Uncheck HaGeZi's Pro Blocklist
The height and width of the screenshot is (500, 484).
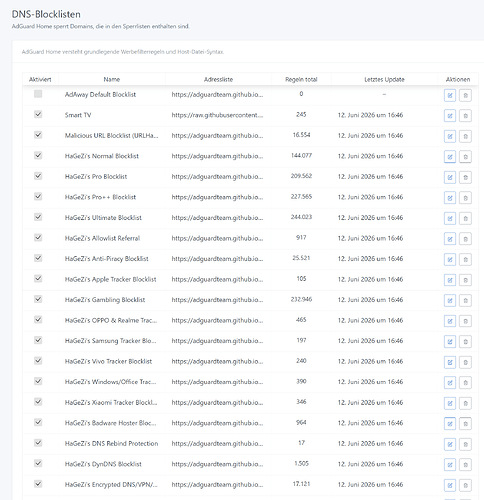[38, 176]
